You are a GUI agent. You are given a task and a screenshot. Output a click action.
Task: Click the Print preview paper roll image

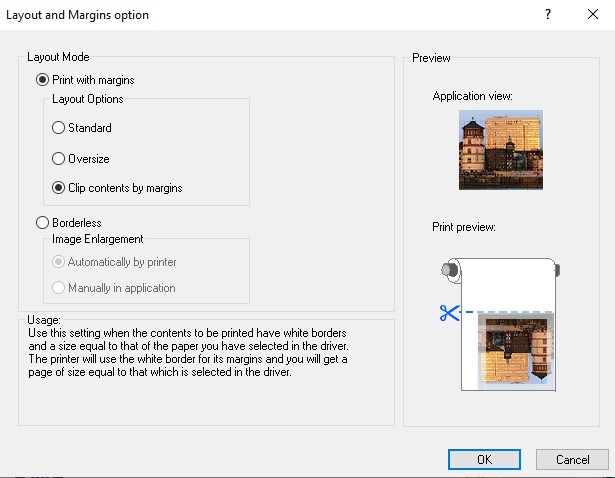pyautogui.click(x=501, y=324)
